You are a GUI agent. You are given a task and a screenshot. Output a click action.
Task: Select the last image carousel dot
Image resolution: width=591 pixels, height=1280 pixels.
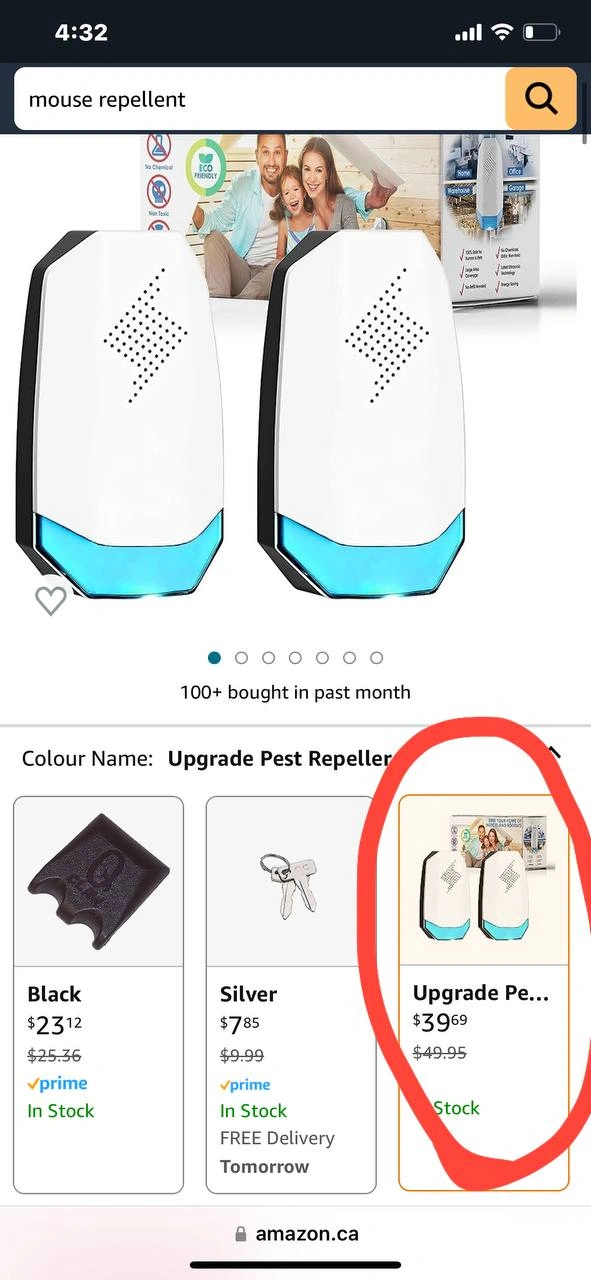pos(376,658)
